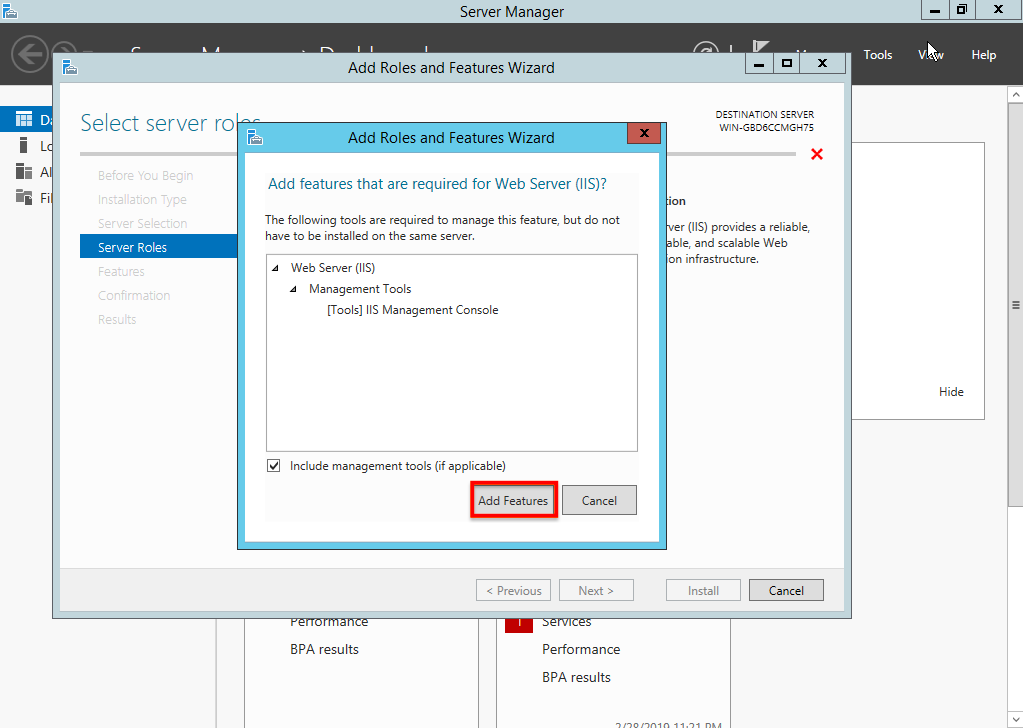Click the Next button in the wizard
The width and height of the screenshot is (1023, 728).
[596, 590]
